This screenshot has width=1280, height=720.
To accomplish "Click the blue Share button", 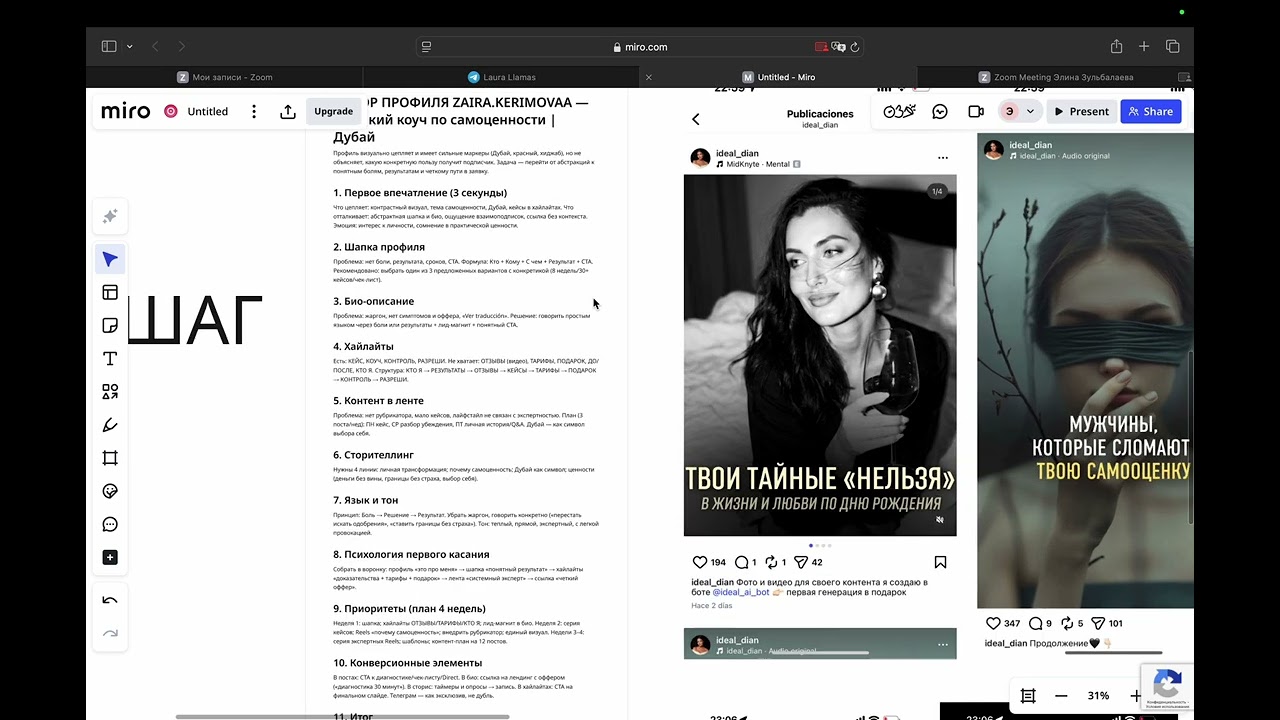I will 1151,111.
